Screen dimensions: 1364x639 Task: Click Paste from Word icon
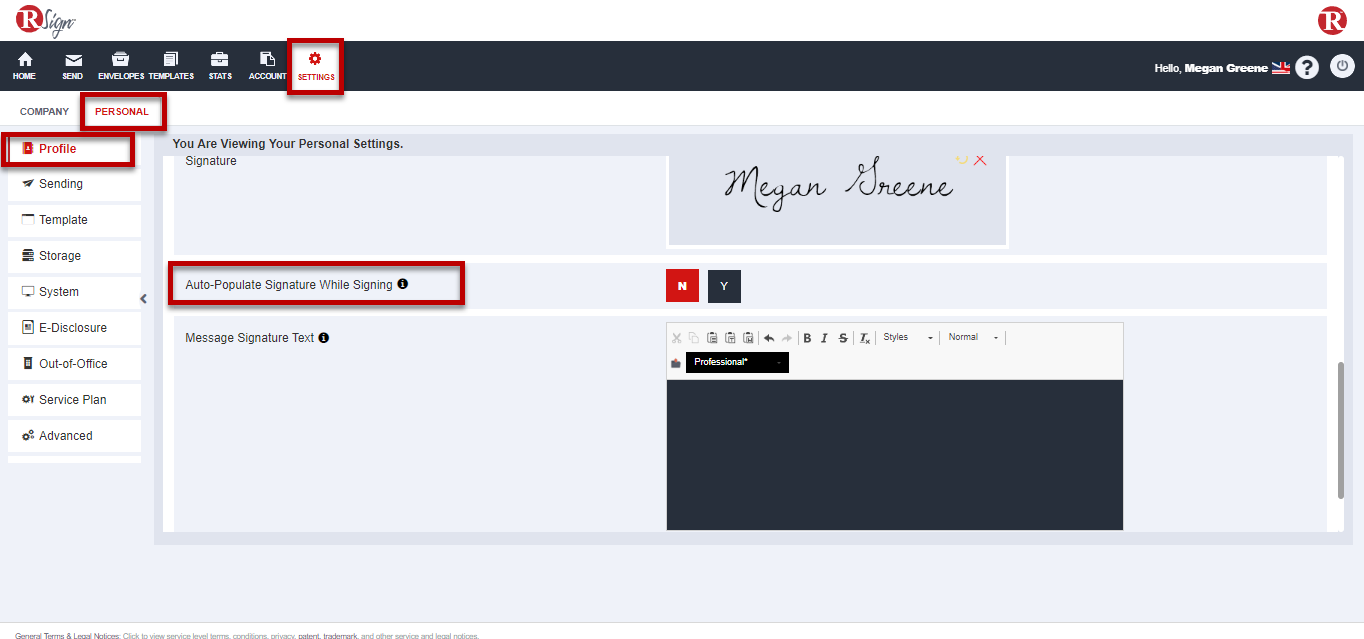[748, 338]
